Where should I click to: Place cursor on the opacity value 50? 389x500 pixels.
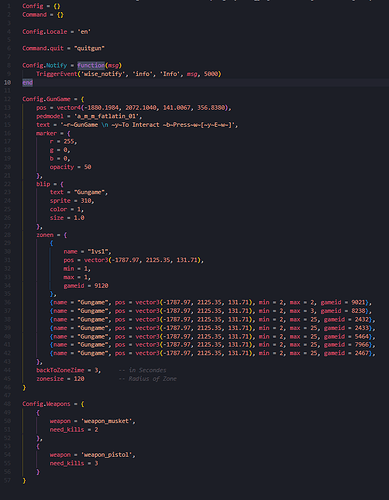coord(87,167)
